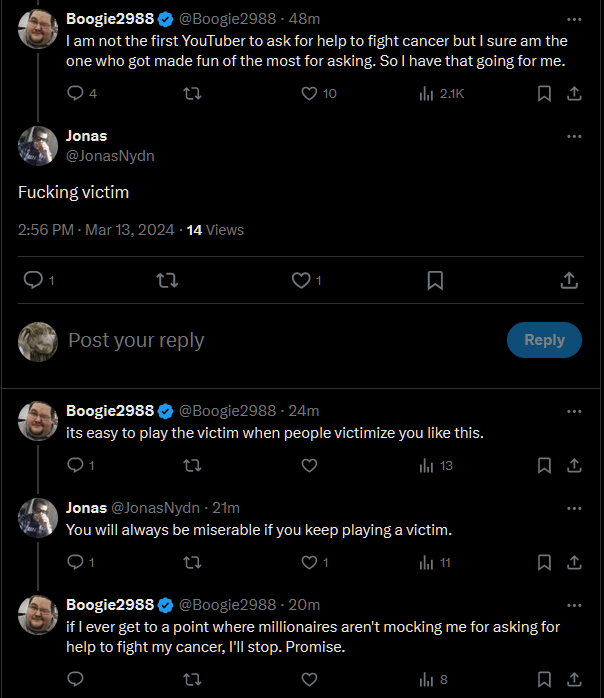Open Jonas's avatar on the main post

[38, 146]
